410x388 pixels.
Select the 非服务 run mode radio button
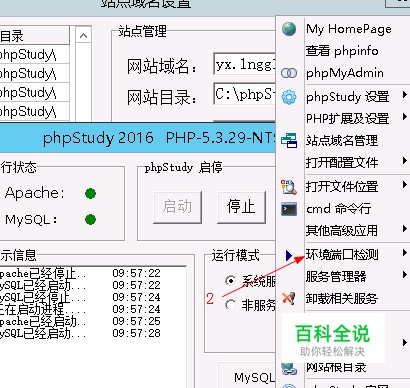(230, 305)
